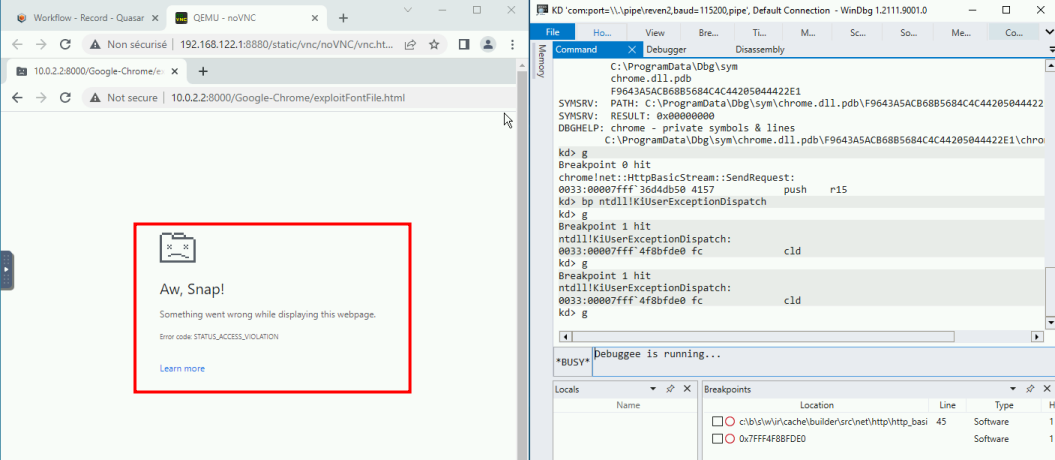
Task: Close the inner 10.0.2.2:8000 tab
Action: pyautogui.click(x=176, y=71)
